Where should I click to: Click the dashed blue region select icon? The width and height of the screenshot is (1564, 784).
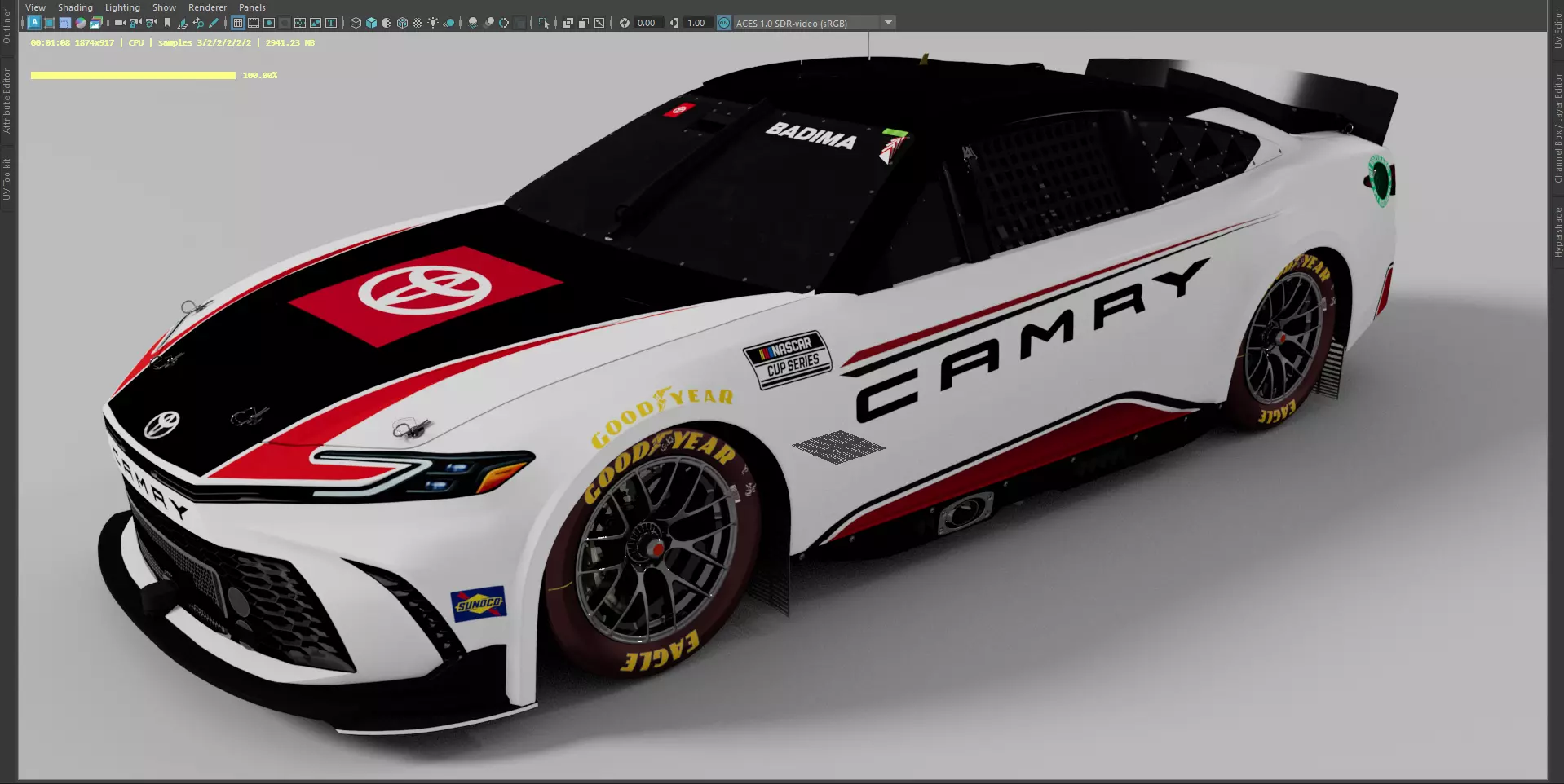point(65,23)
